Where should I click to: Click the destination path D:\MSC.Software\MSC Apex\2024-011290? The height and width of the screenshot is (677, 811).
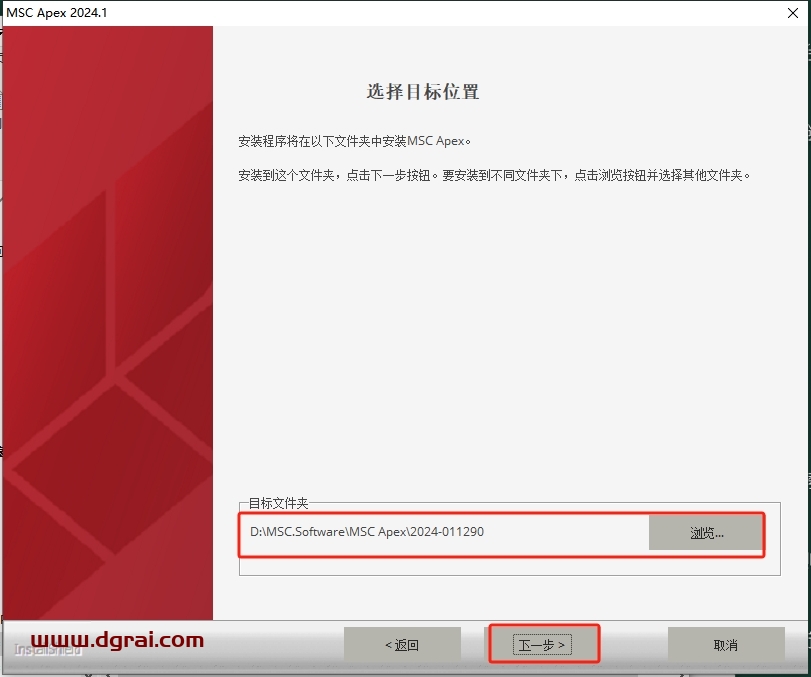(x=367, y=532)
